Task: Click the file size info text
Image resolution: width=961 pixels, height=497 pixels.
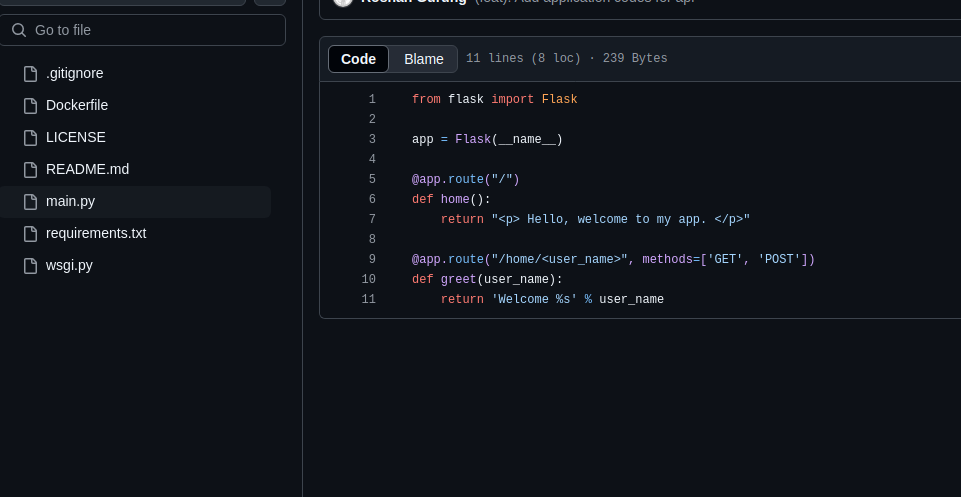Action: [x=566, y=58]
